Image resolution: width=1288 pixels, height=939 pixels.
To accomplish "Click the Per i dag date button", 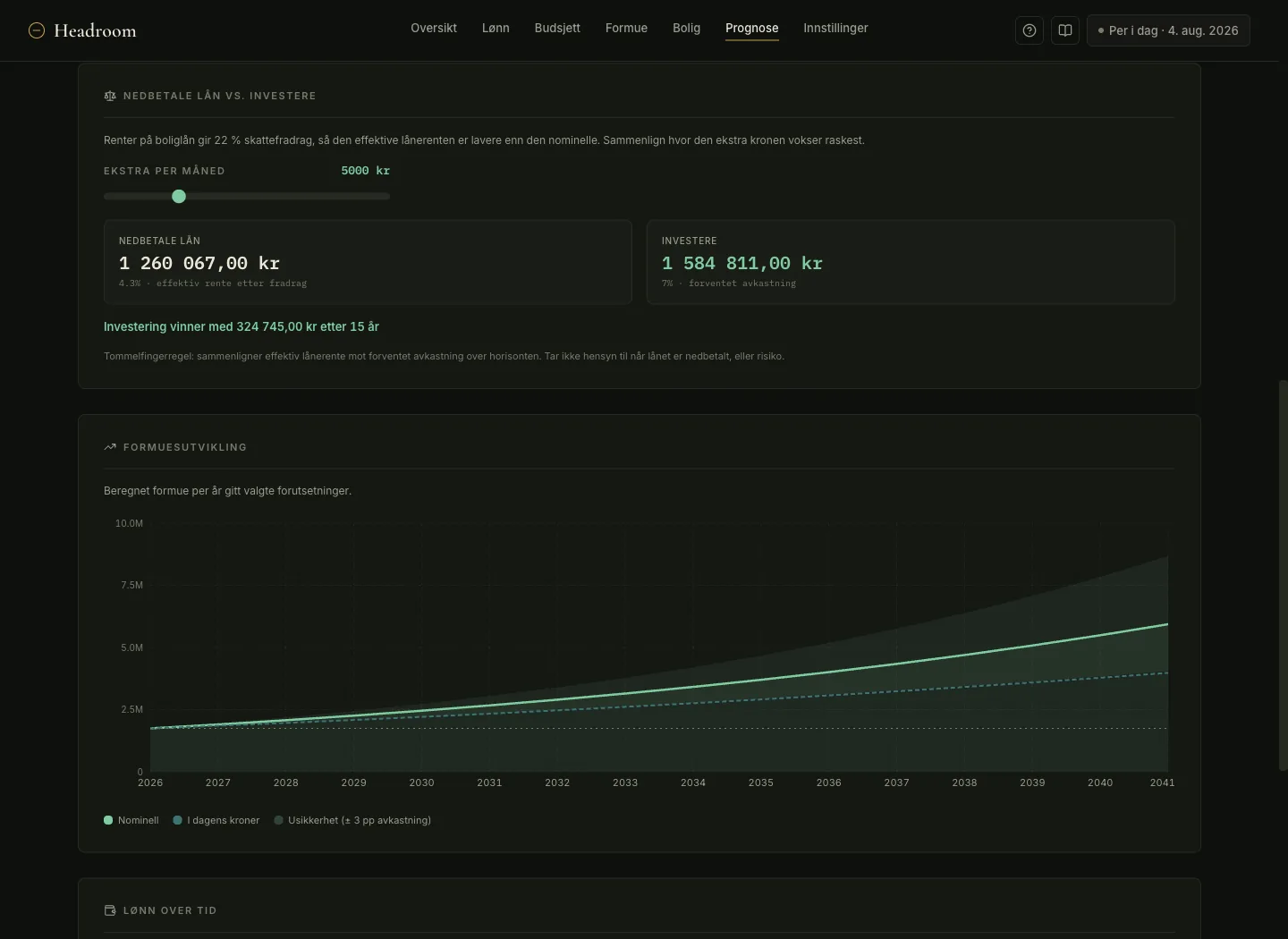I will point(1168,30).
